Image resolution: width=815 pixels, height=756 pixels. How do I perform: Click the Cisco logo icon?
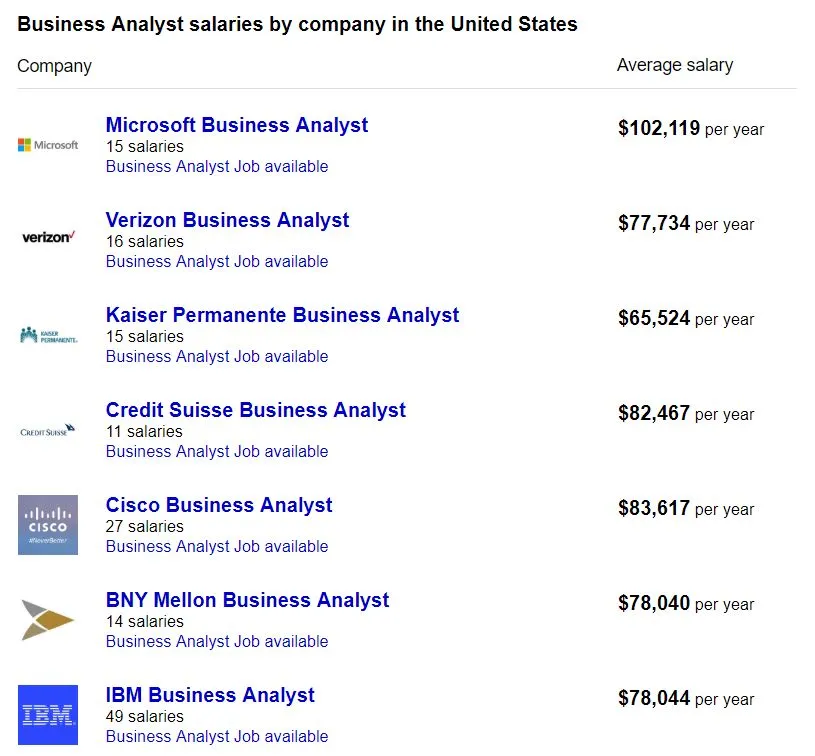[48, 524]
